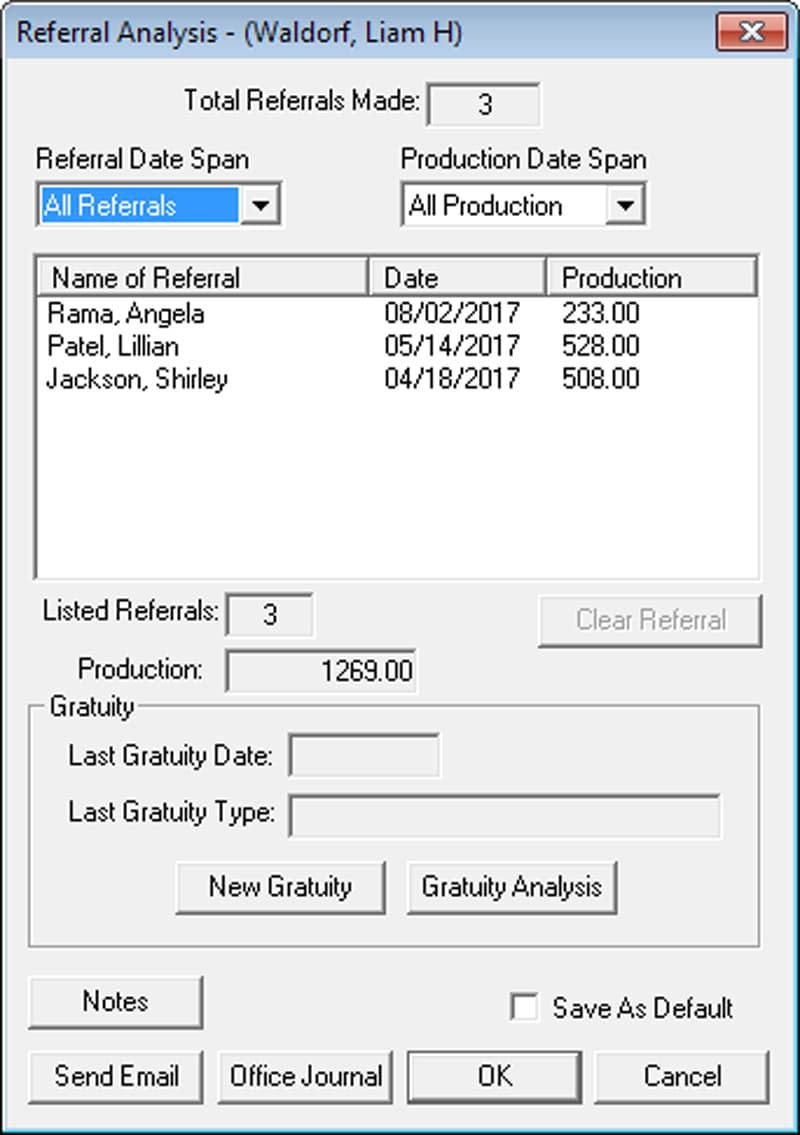Viewport: 800px width, 1135px height.
Task: Open the Office Journal
Action: pos(305,1076)
